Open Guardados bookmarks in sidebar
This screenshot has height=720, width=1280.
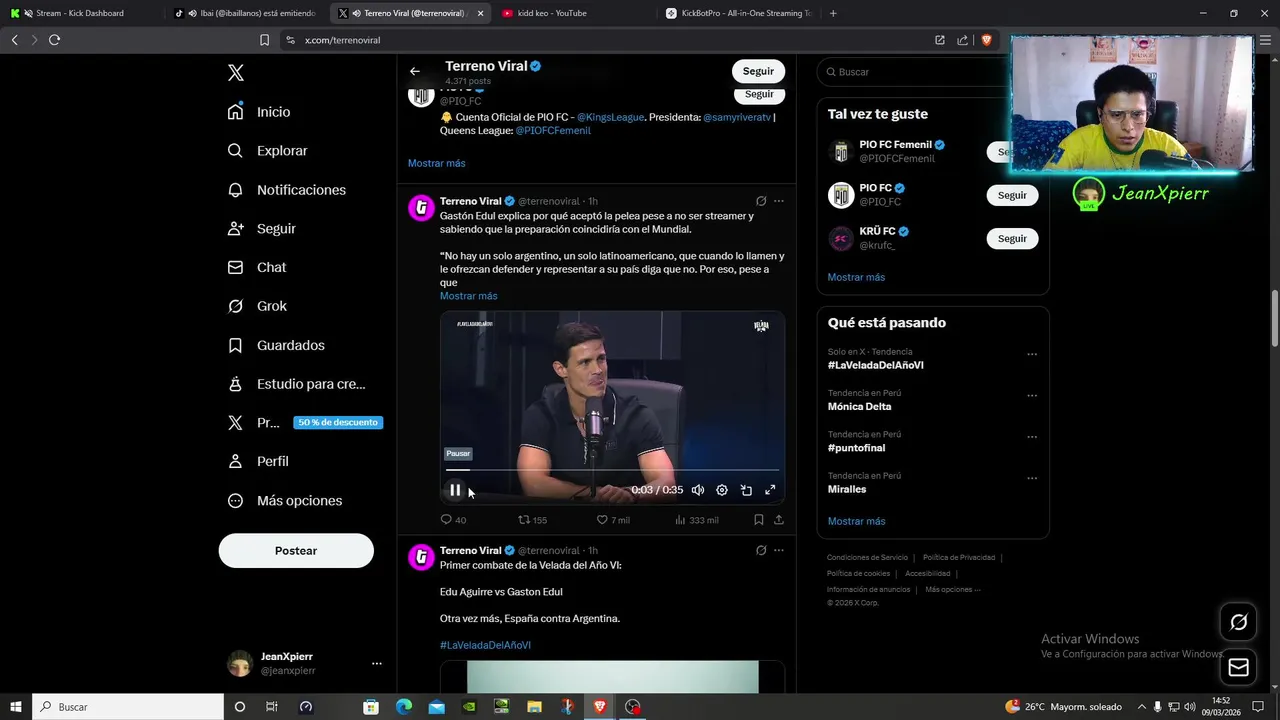[x=276, y=345]
